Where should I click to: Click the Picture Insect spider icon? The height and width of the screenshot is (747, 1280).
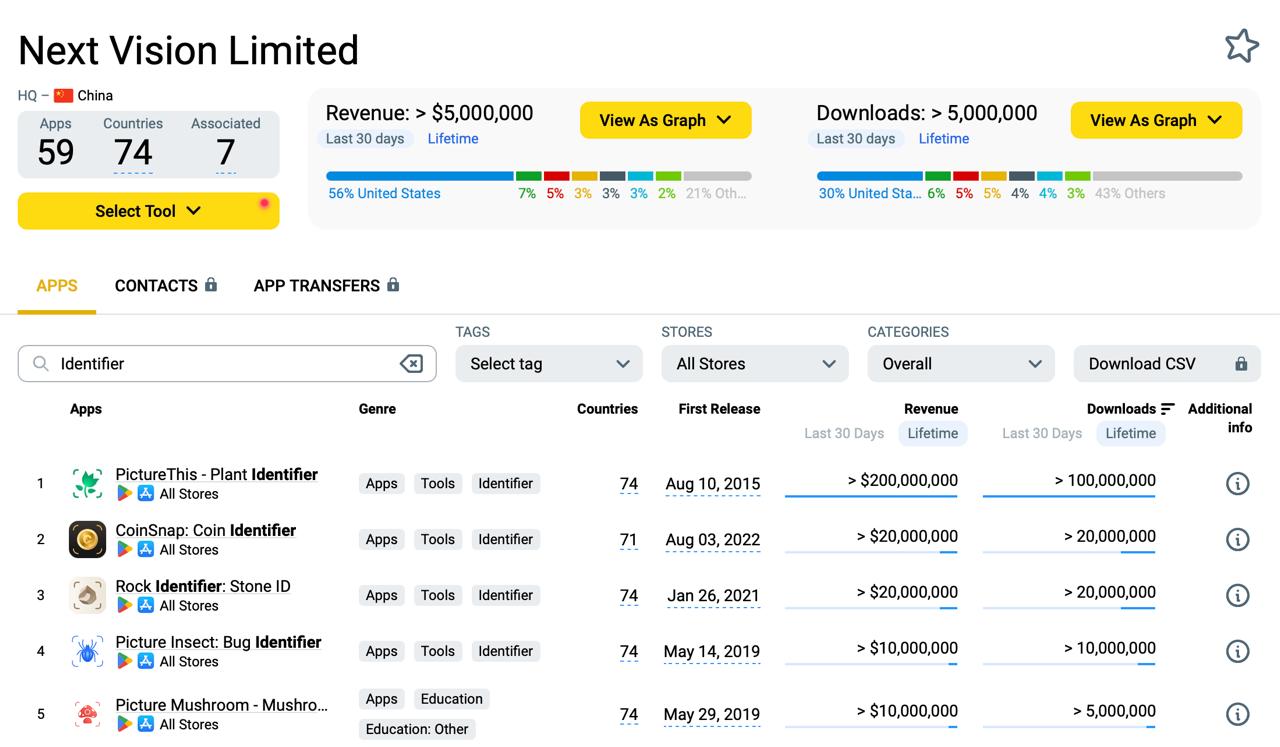(x=87, y=651)
